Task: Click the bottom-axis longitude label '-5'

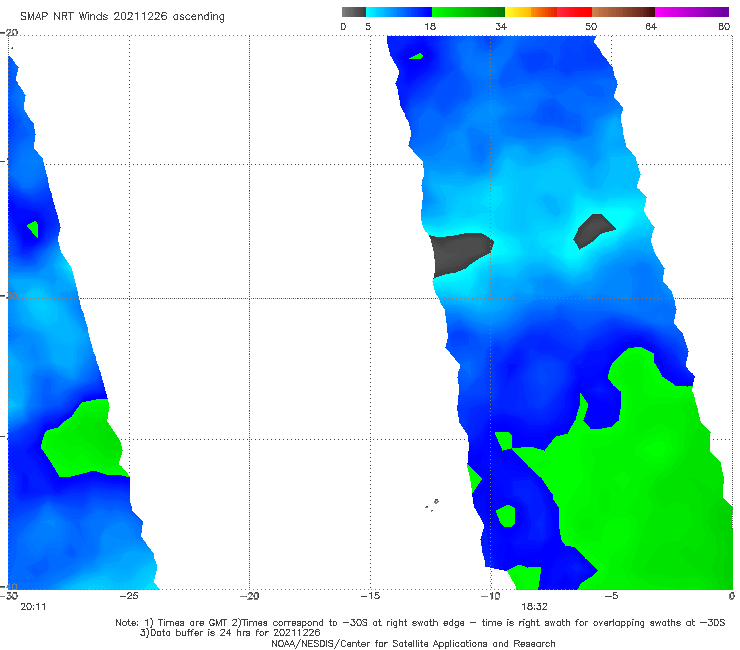Action: point(611,596)
